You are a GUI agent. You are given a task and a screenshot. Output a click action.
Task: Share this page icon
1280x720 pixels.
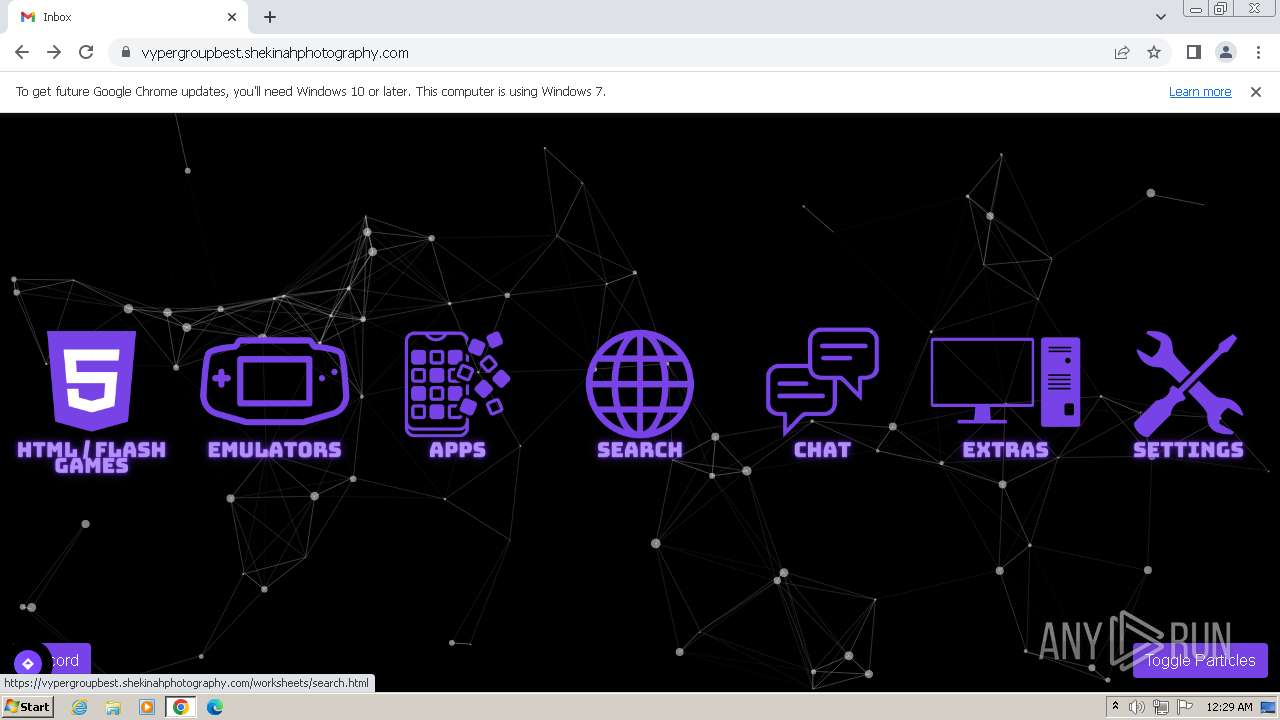click(x=1122, y=53)
